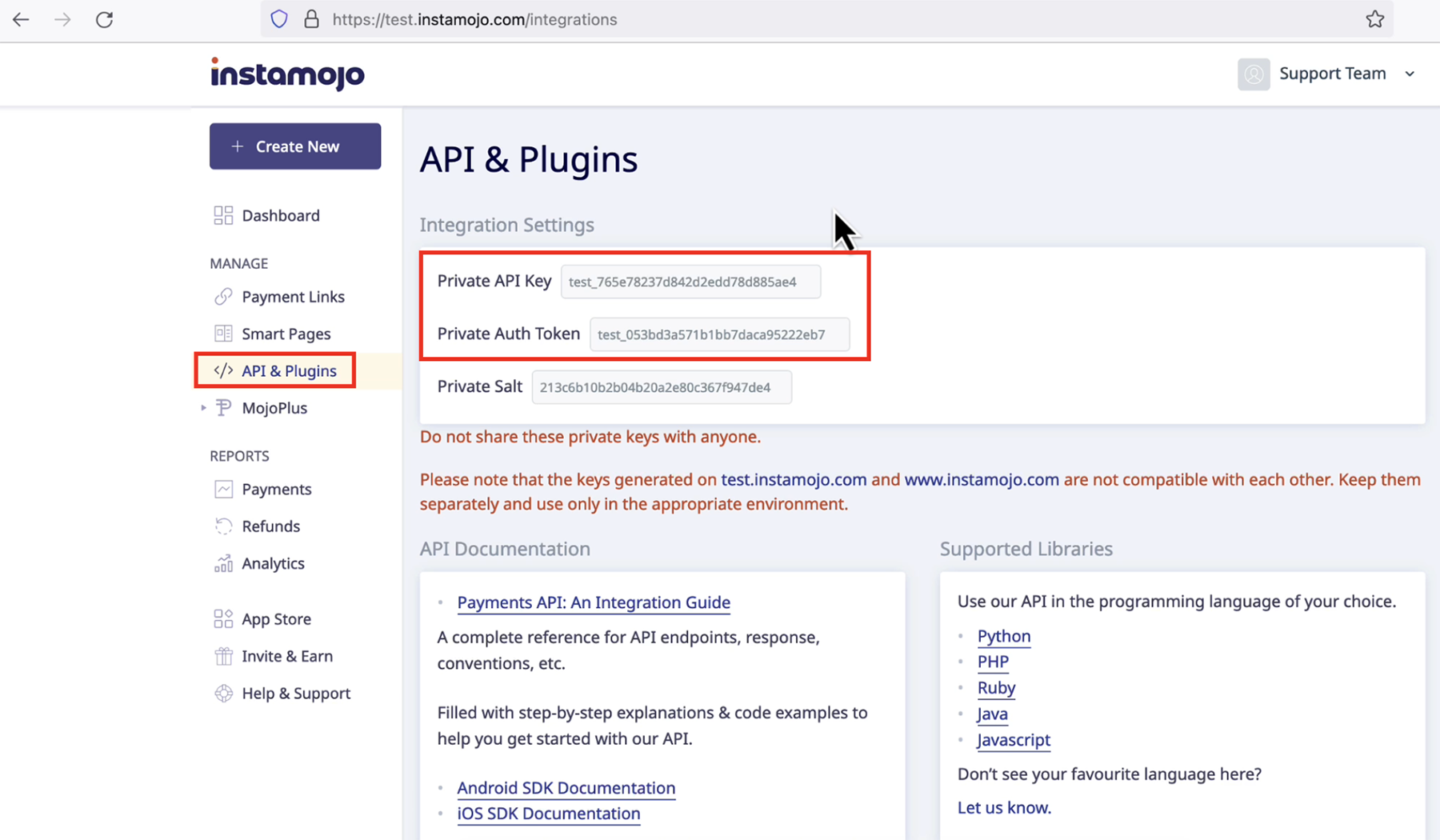Image resolution: width=1440 pixels, height=840 pixels.
Task: Open App Store menu item
Action: pyautogui.click(x=276, y=619)
